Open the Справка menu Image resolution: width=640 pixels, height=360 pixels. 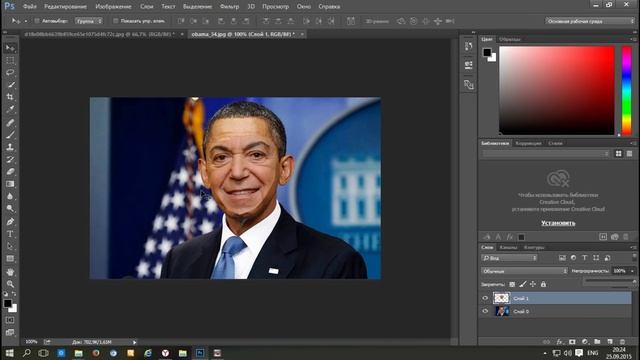point(329,7)
